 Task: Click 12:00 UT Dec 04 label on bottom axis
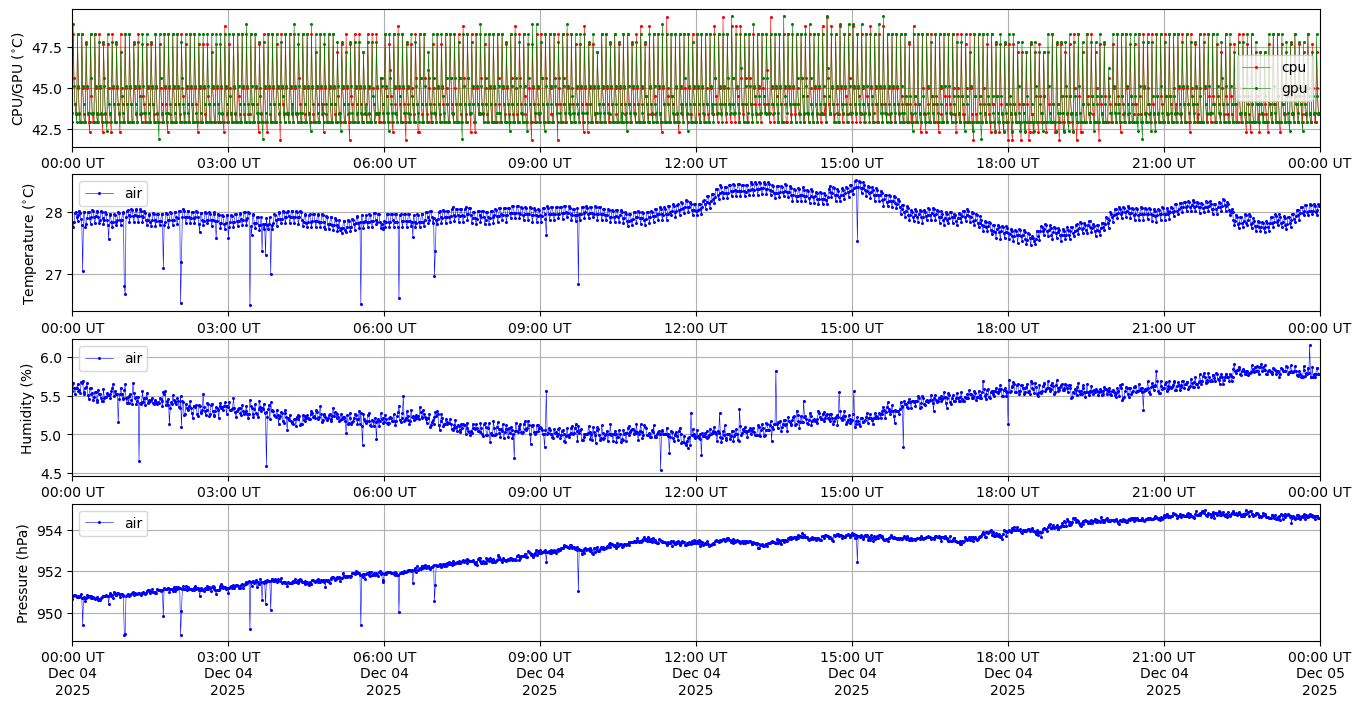695,673
